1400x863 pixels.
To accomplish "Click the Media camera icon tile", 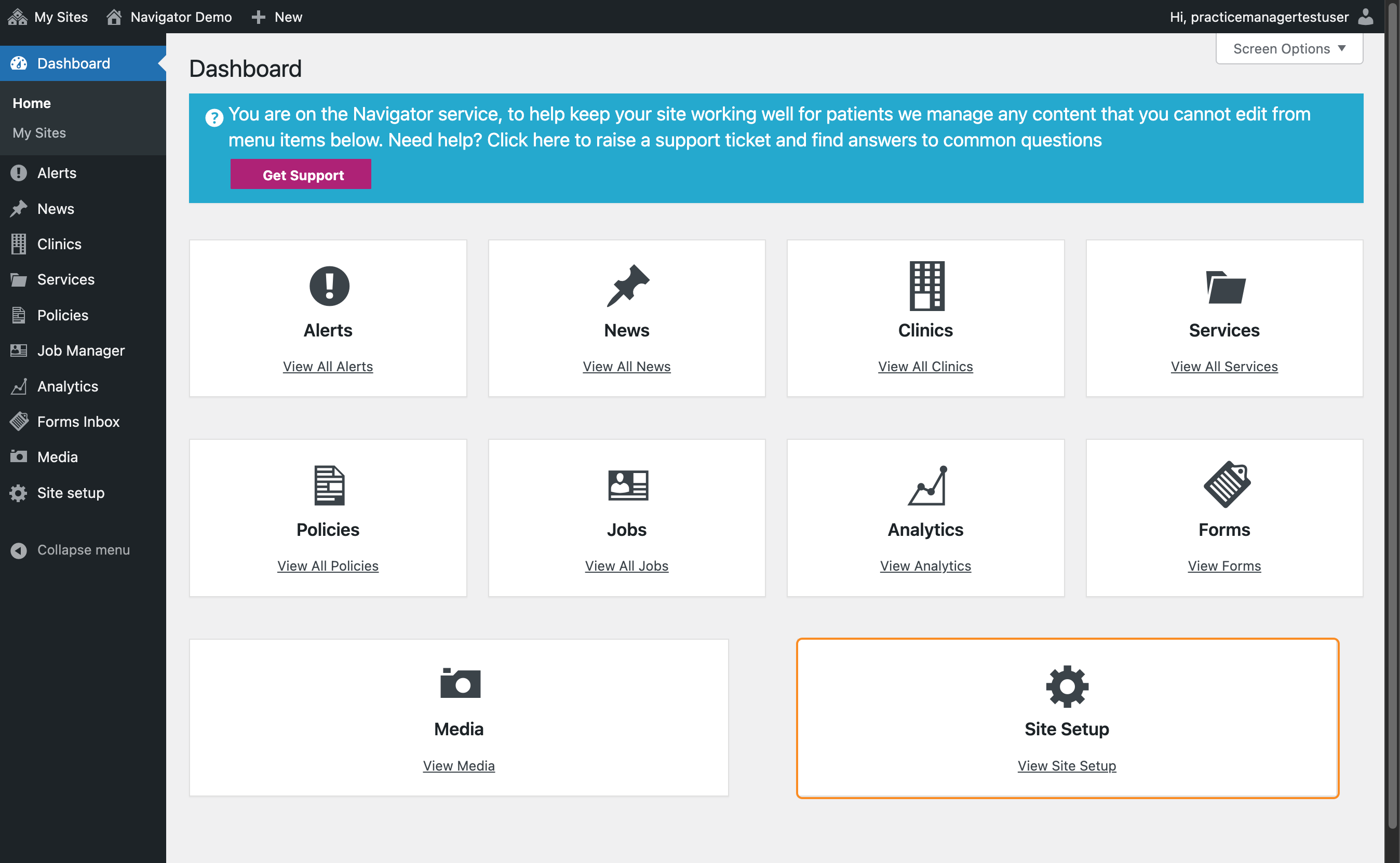I will (x=460, y=683).
